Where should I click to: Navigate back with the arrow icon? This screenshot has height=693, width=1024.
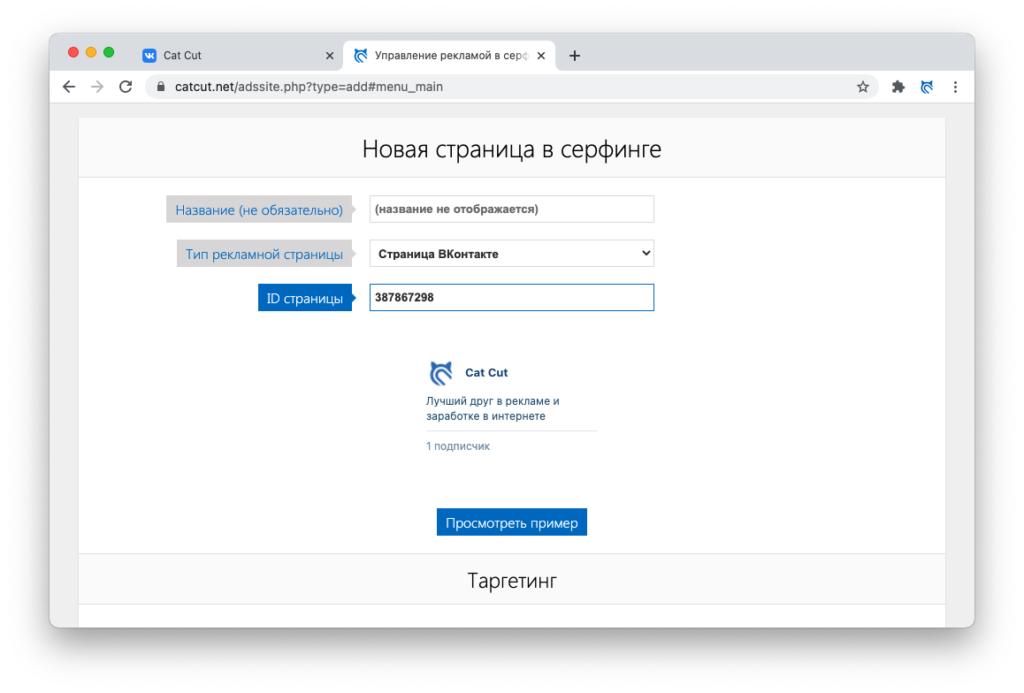coord(68,87)
